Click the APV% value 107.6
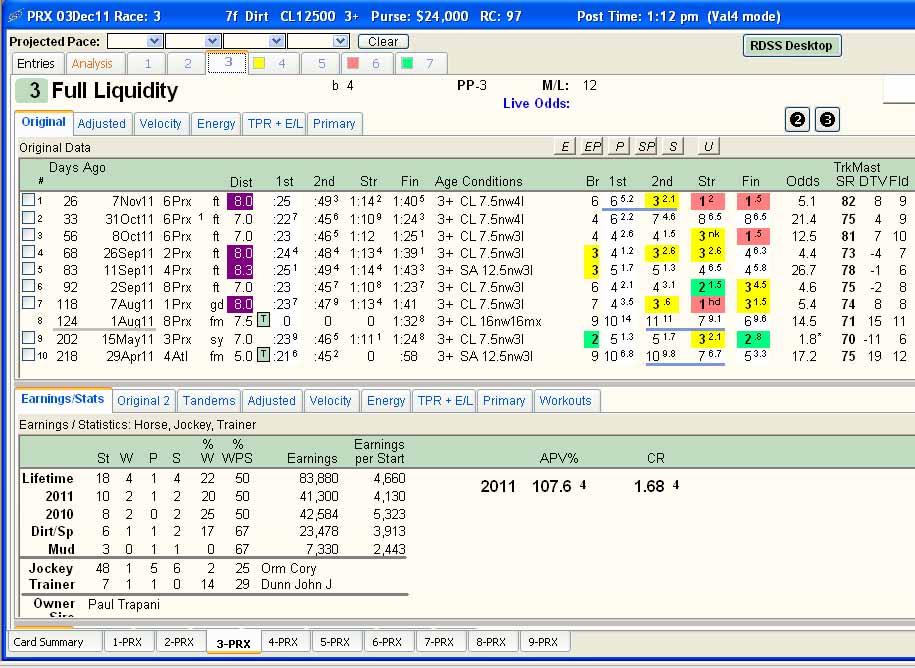Screen dimensions: 915x668 coord(551,486)
